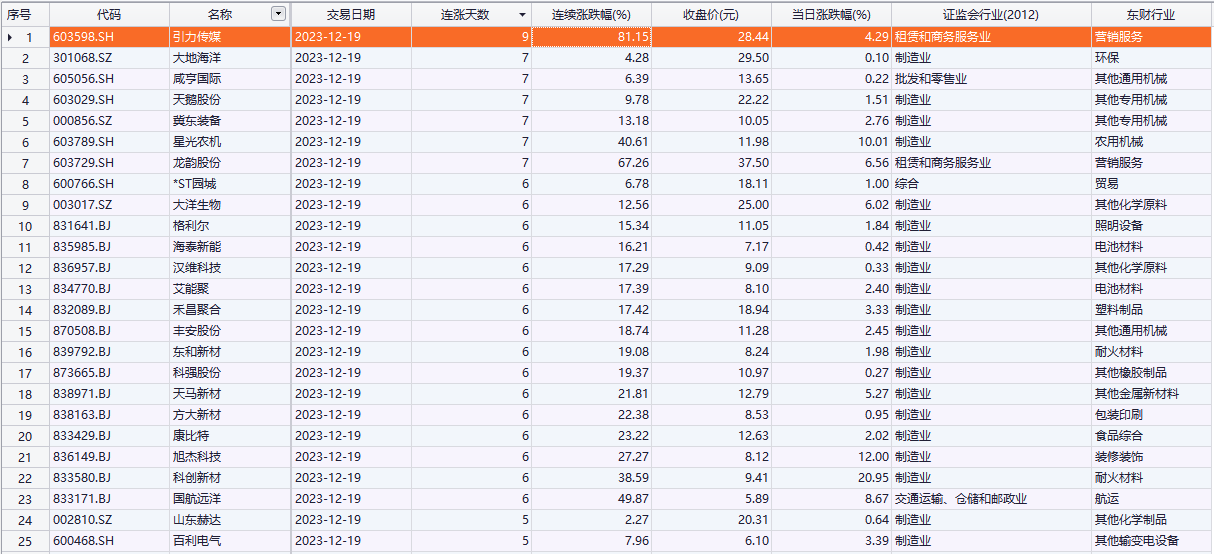Click the 代码 column header

point(110,15)
